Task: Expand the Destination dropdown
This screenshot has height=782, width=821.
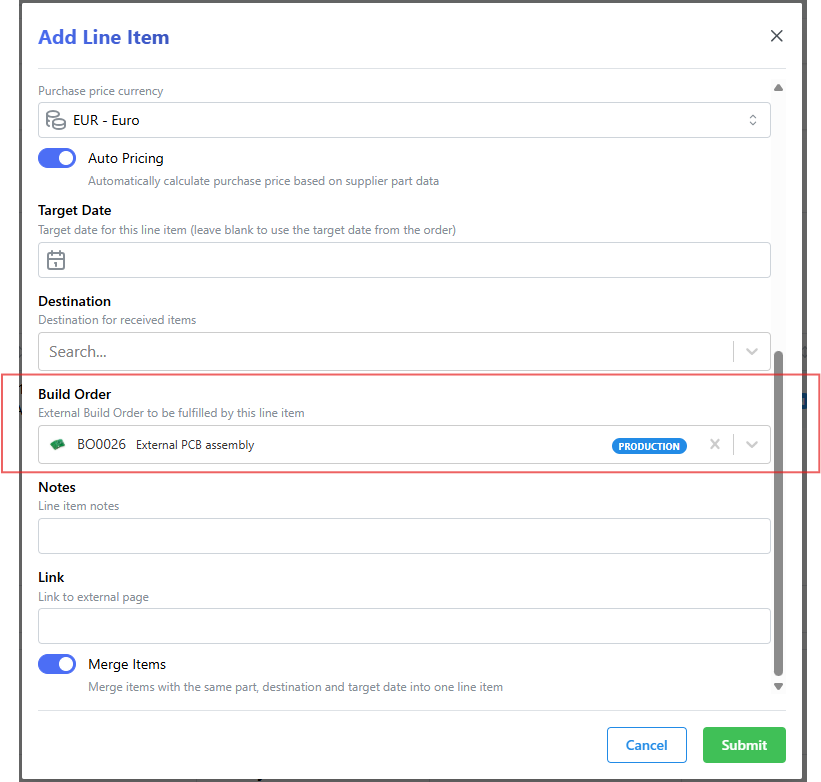Action: click(x=751, y=351)
